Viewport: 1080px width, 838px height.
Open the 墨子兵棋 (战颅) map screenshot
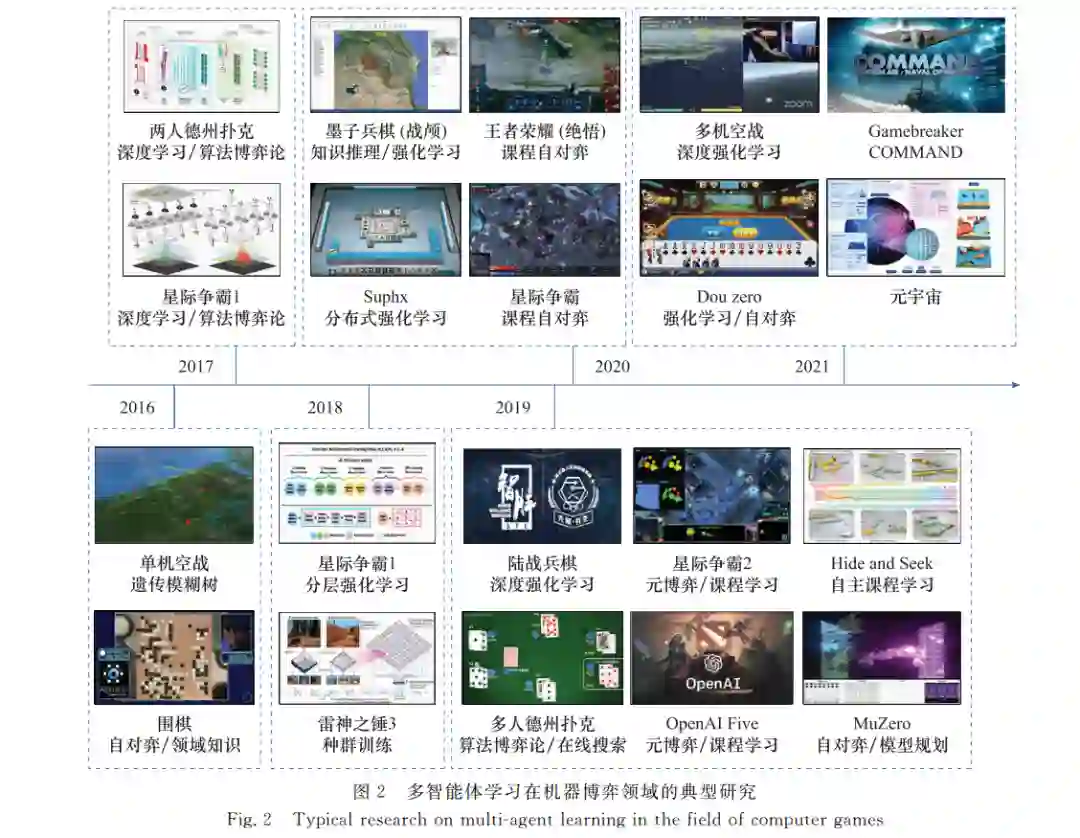385,65
